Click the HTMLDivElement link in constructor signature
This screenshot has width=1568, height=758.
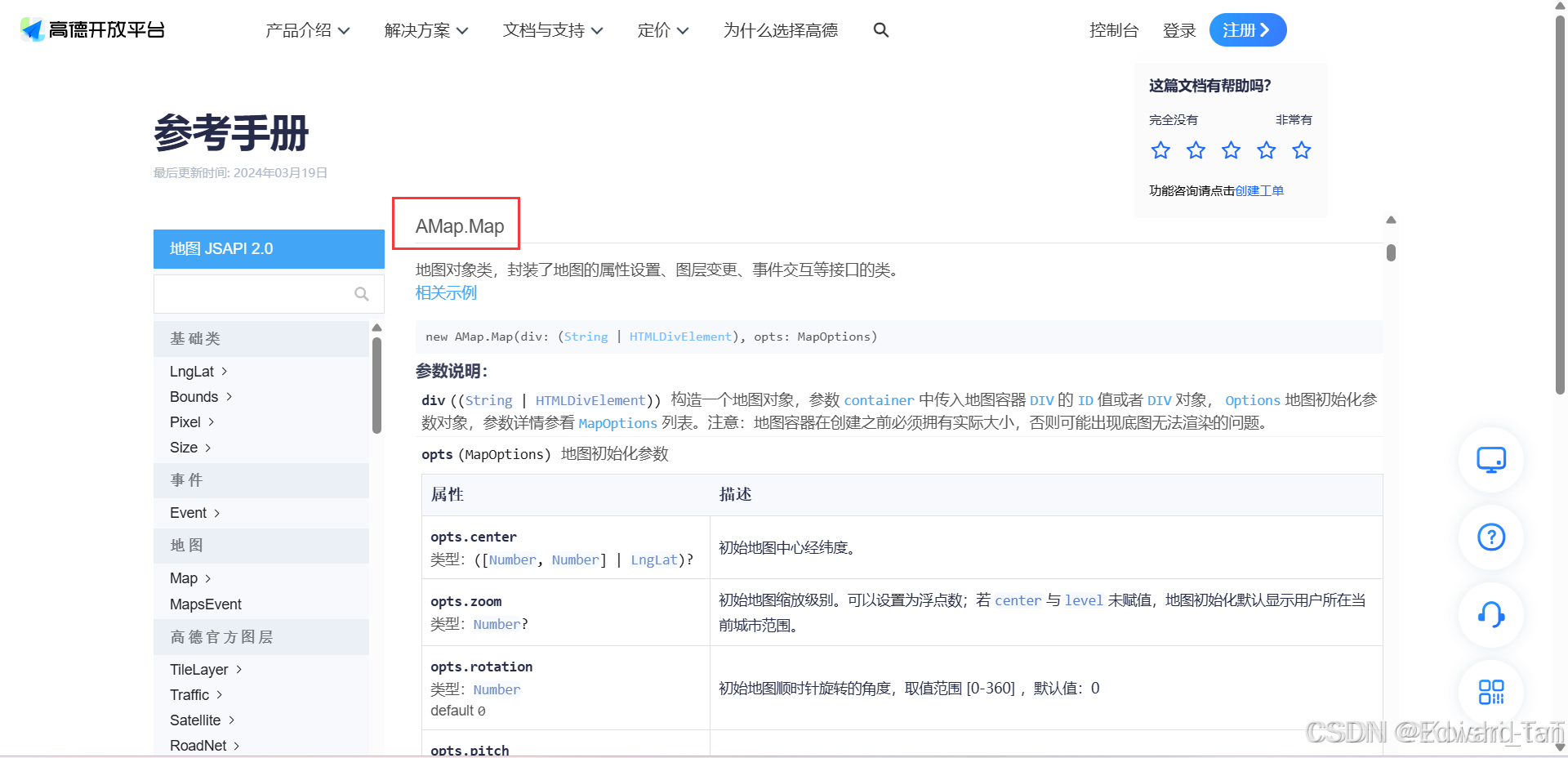pos(680,337)
